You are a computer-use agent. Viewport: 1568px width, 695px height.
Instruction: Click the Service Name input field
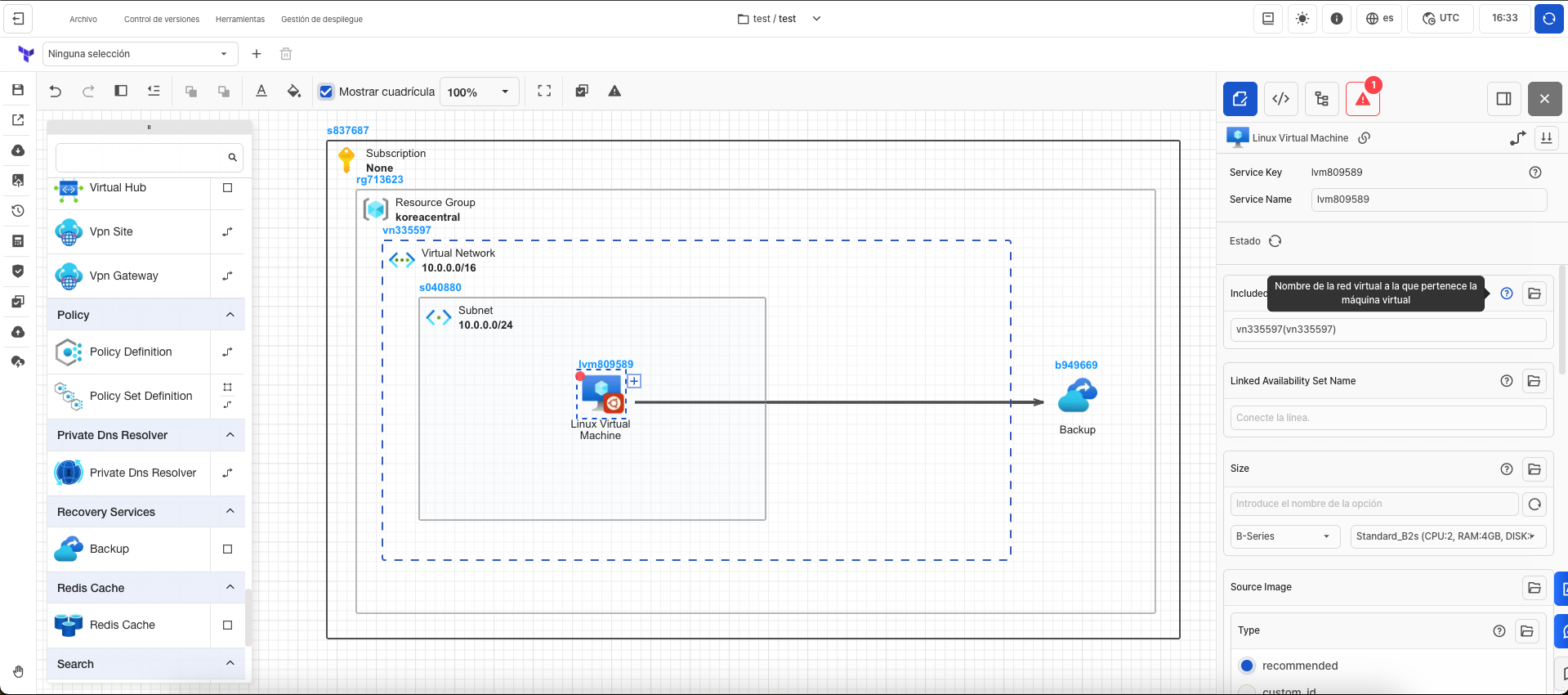coord(1428,200)
